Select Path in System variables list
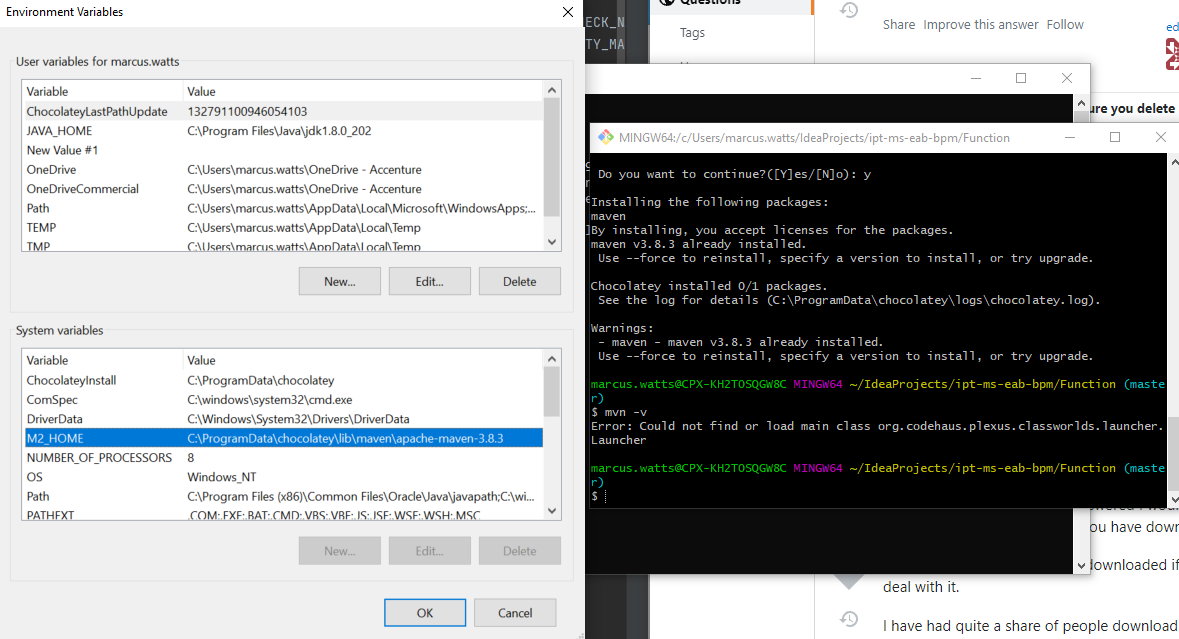Screen dimensions: 1179x639 [x=283, y=496]
